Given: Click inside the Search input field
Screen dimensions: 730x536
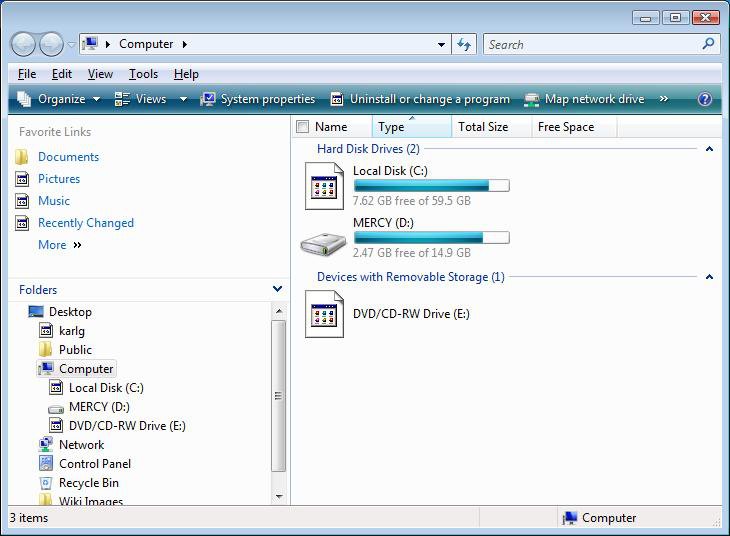Looking at the screenshot, I should 591,45.
